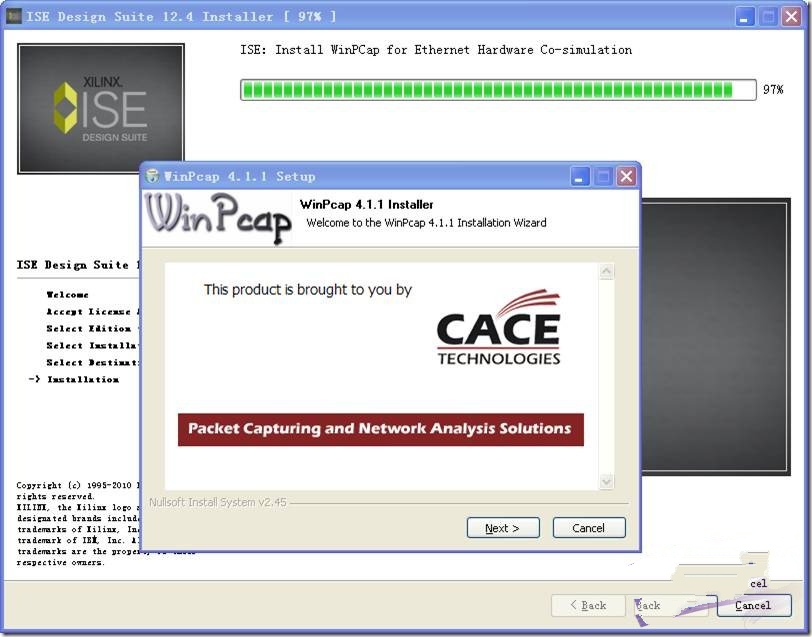Select the Select Edition step
Viewport: 812px width, 637px height.
(89, 329)
